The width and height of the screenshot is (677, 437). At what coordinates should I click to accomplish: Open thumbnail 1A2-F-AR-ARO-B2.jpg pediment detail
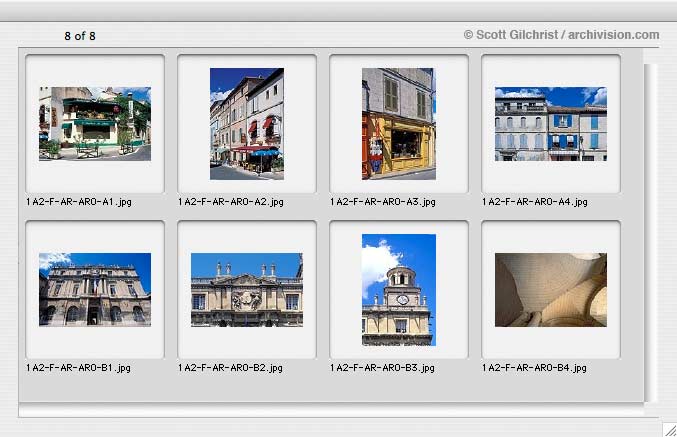pyautogui.click(x=247, y=290)
